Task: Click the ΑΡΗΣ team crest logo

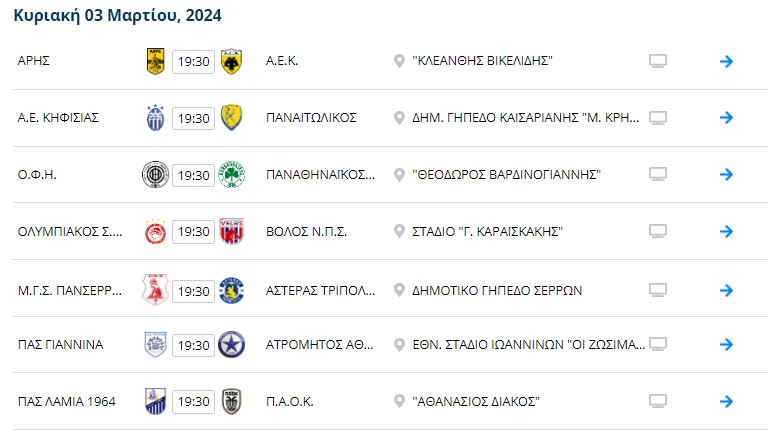Action: pyautogui.click(x=156, y=61)
